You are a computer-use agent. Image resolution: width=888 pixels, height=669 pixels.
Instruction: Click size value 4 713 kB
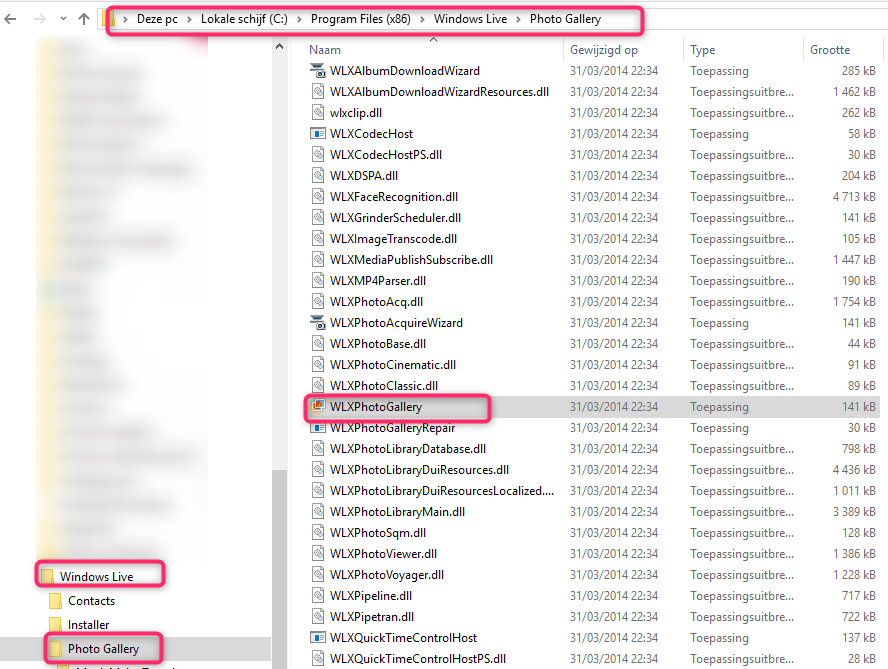click(x=854, y=197)
